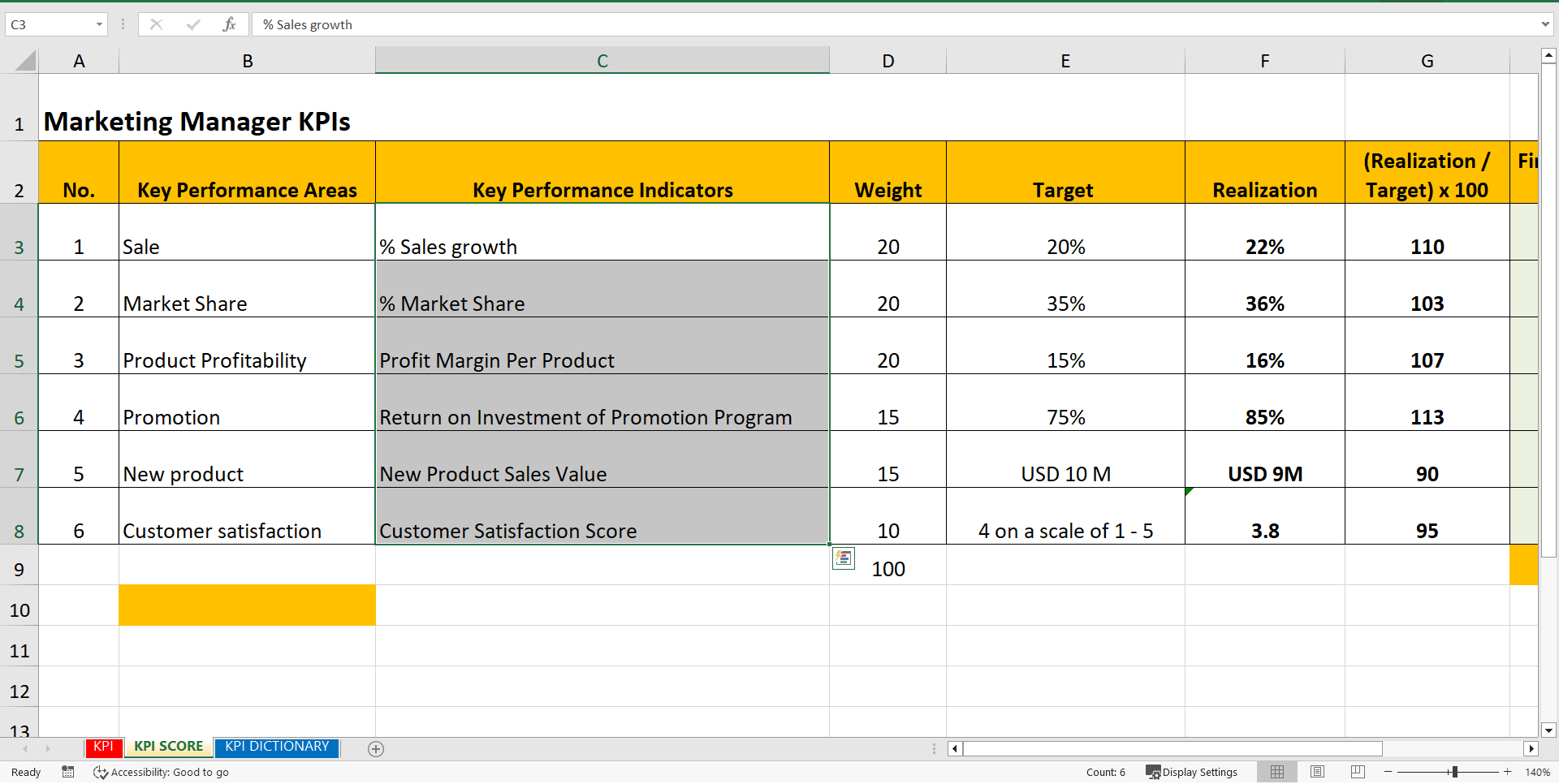Select column G header
This screenshot has height=784, width=1559.
(x=1427, y=61)
